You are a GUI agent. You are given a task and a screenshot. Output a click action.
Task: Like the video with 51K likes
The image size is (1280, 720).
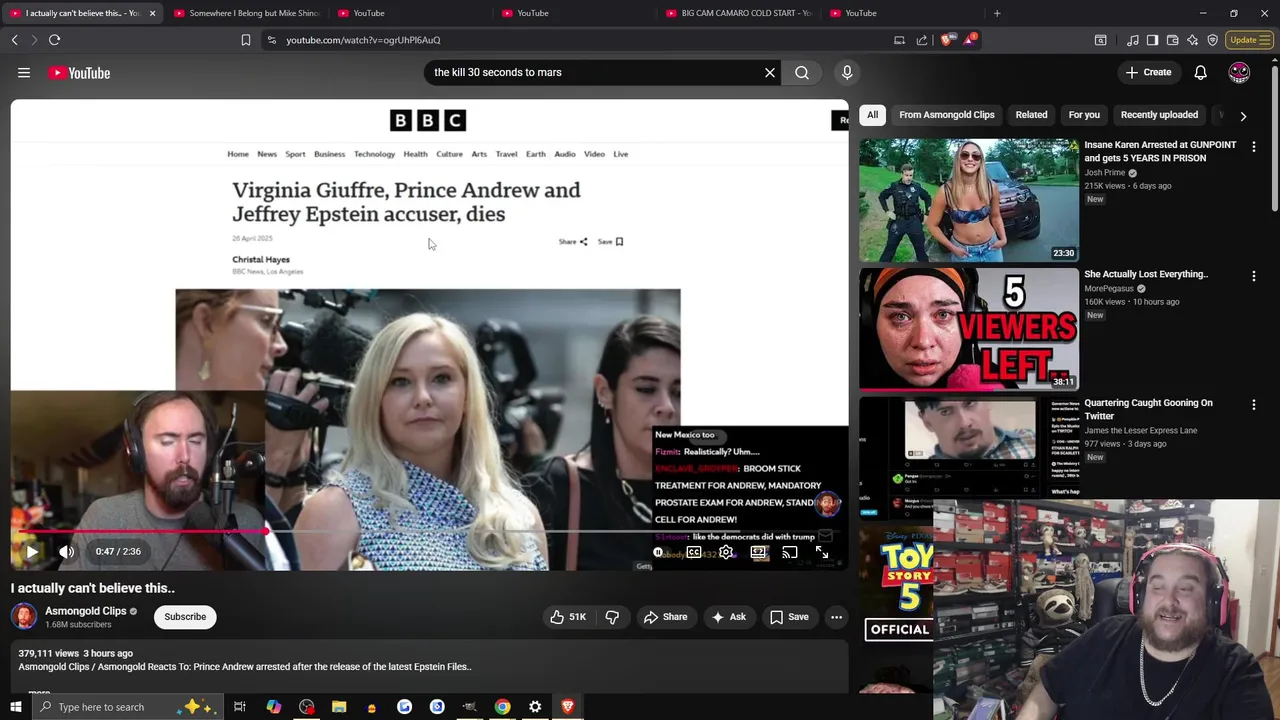click(567, 617)
